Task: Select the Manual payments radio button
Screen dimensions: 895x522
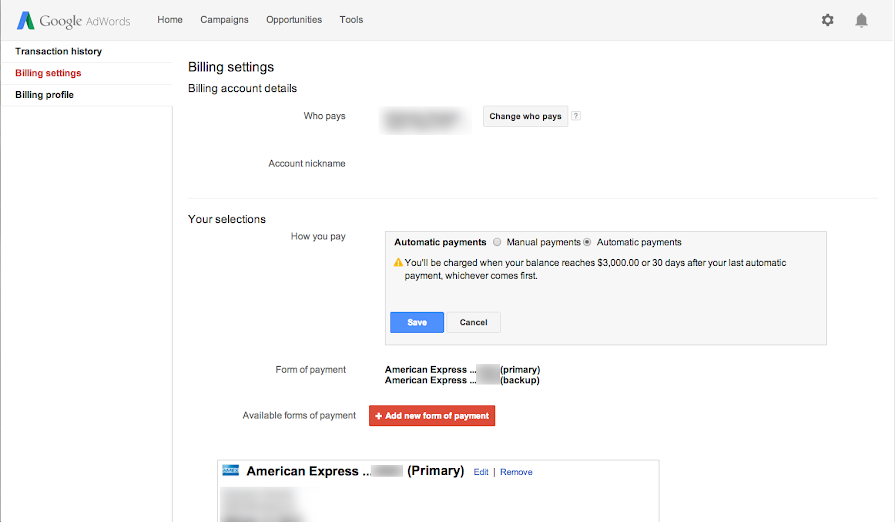Action: (498, 242)
